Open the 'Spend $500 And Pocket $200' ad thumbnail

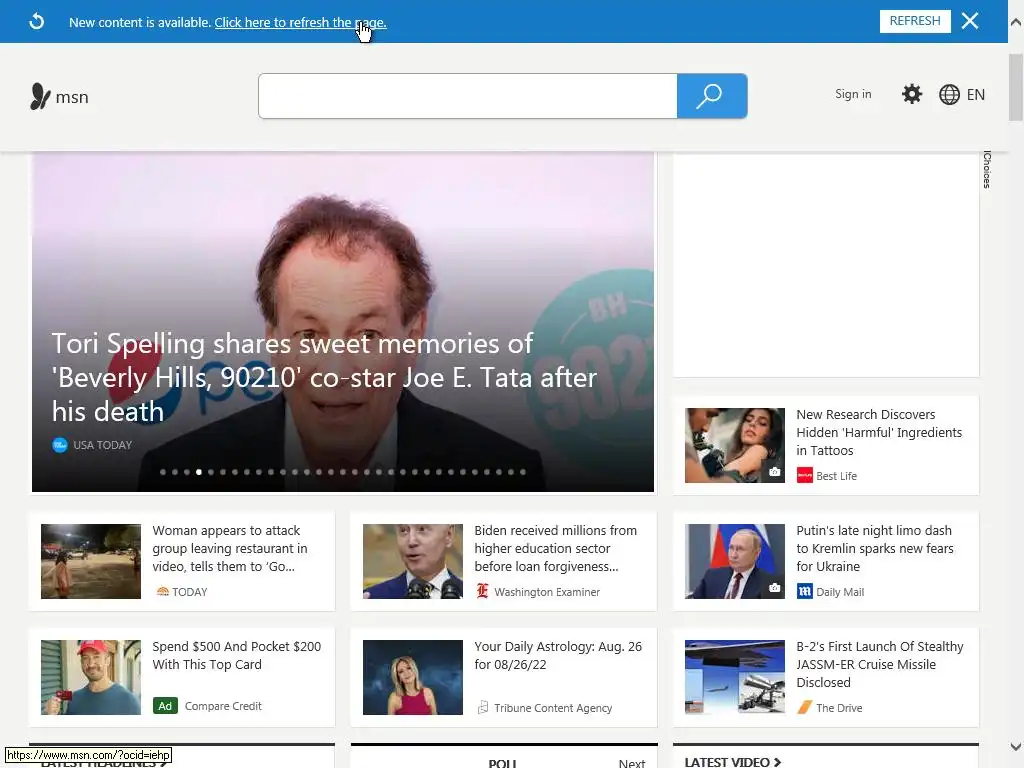[x=91, y=677]
